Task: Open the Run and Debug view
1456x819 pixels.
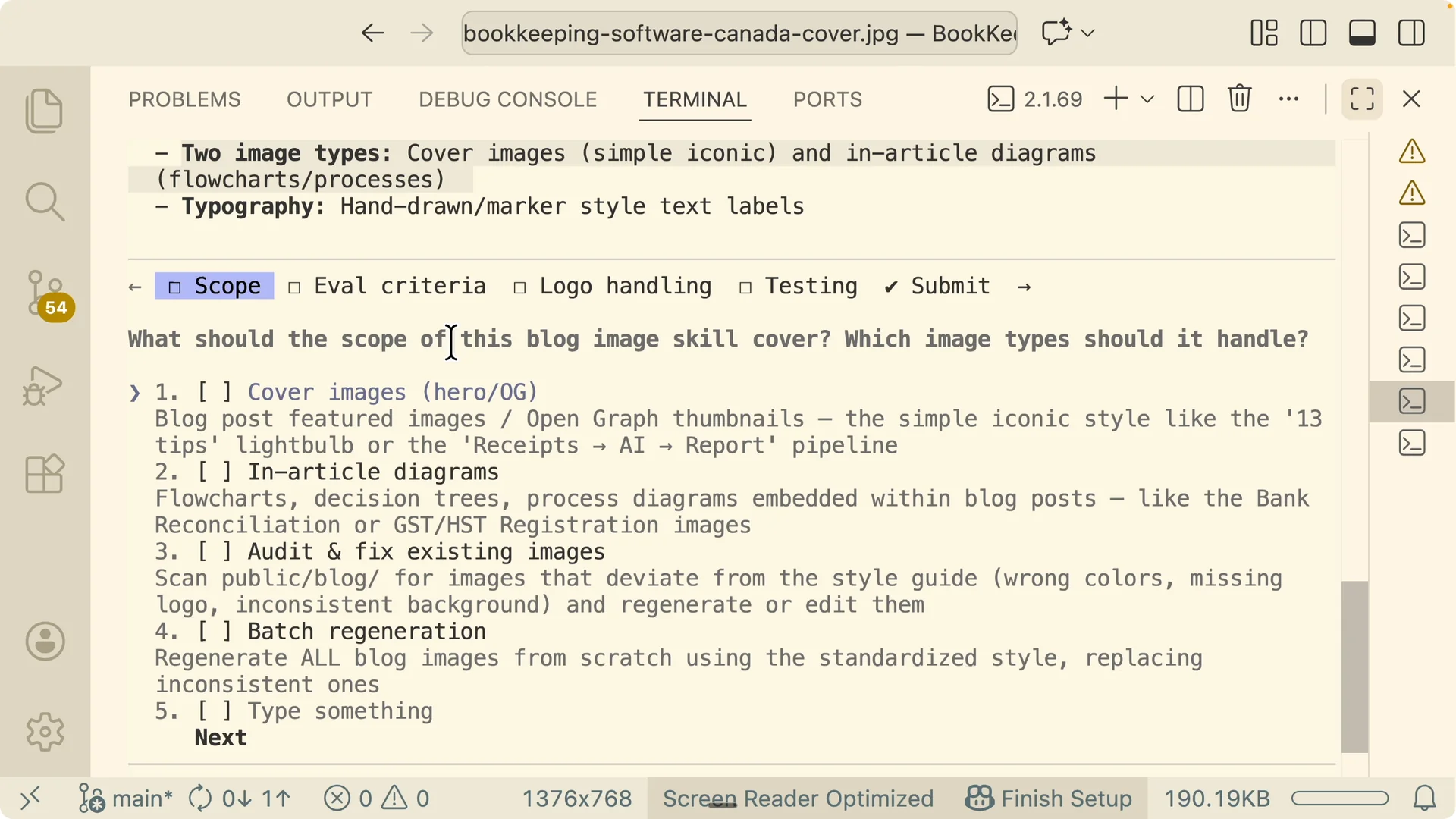Action: pos(43,386)
